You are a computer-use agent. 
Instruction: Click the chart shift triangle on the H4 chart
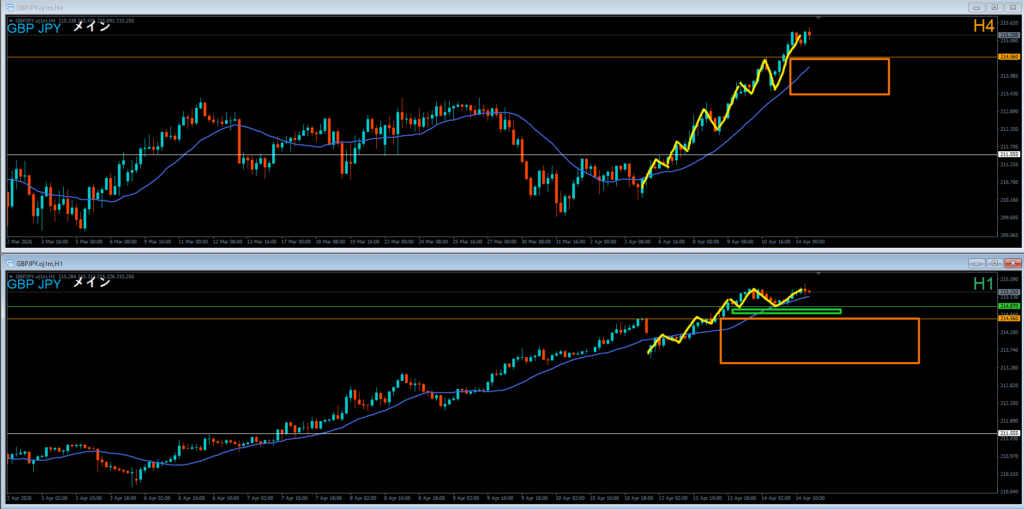(819, 18)
